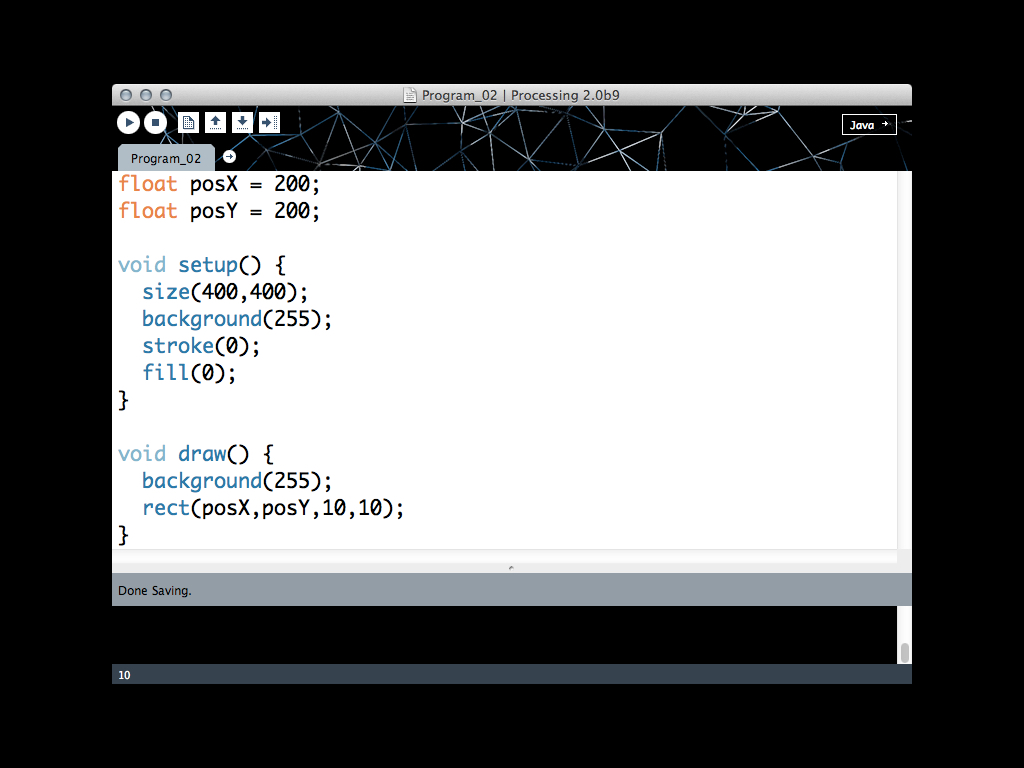Minimize the Processing window
The height and width of the screenshot is (768, 1024).
click(146, 95)
